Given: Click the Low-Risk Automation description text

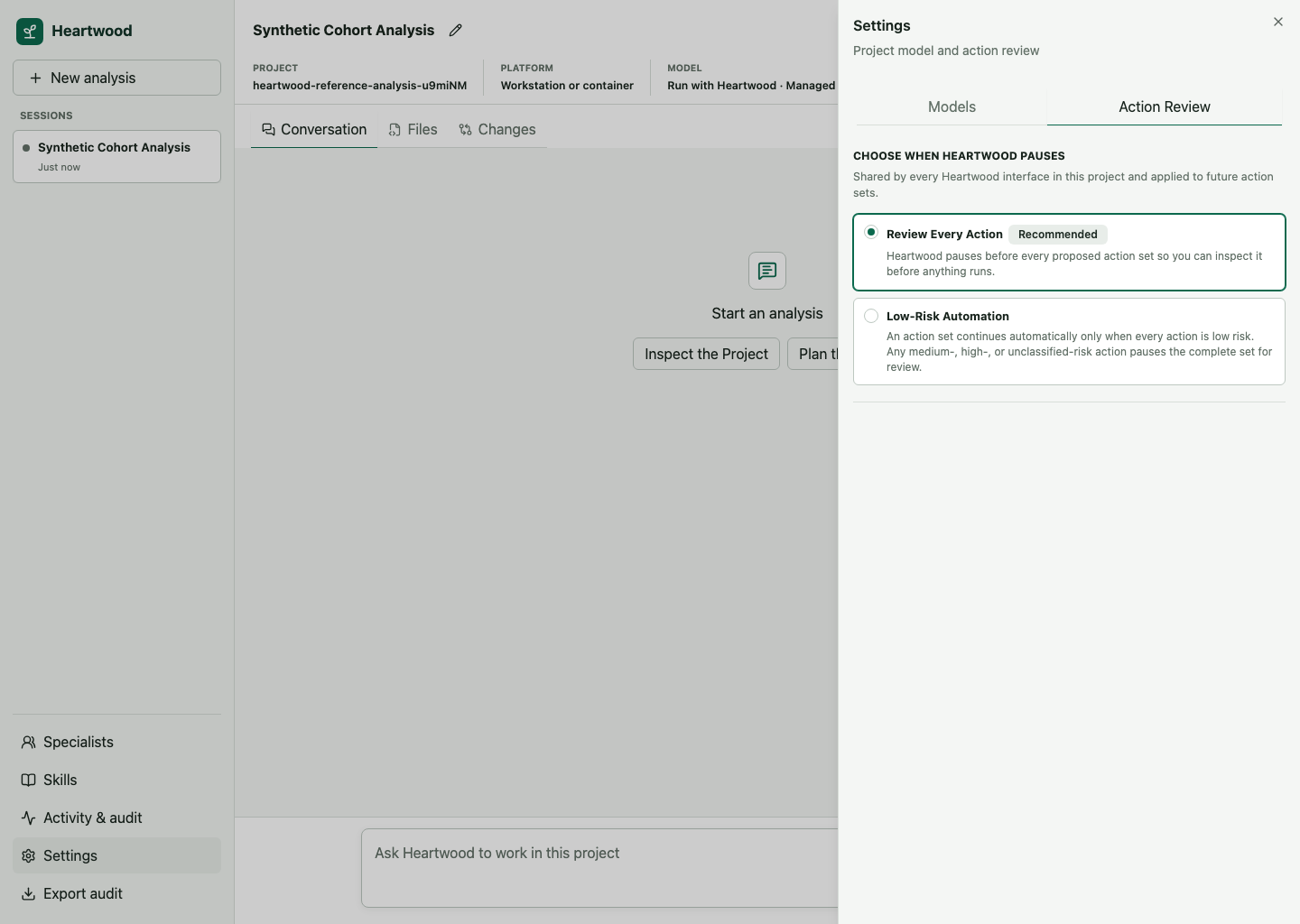Looking at the screenshot, I should [1080, 352].
